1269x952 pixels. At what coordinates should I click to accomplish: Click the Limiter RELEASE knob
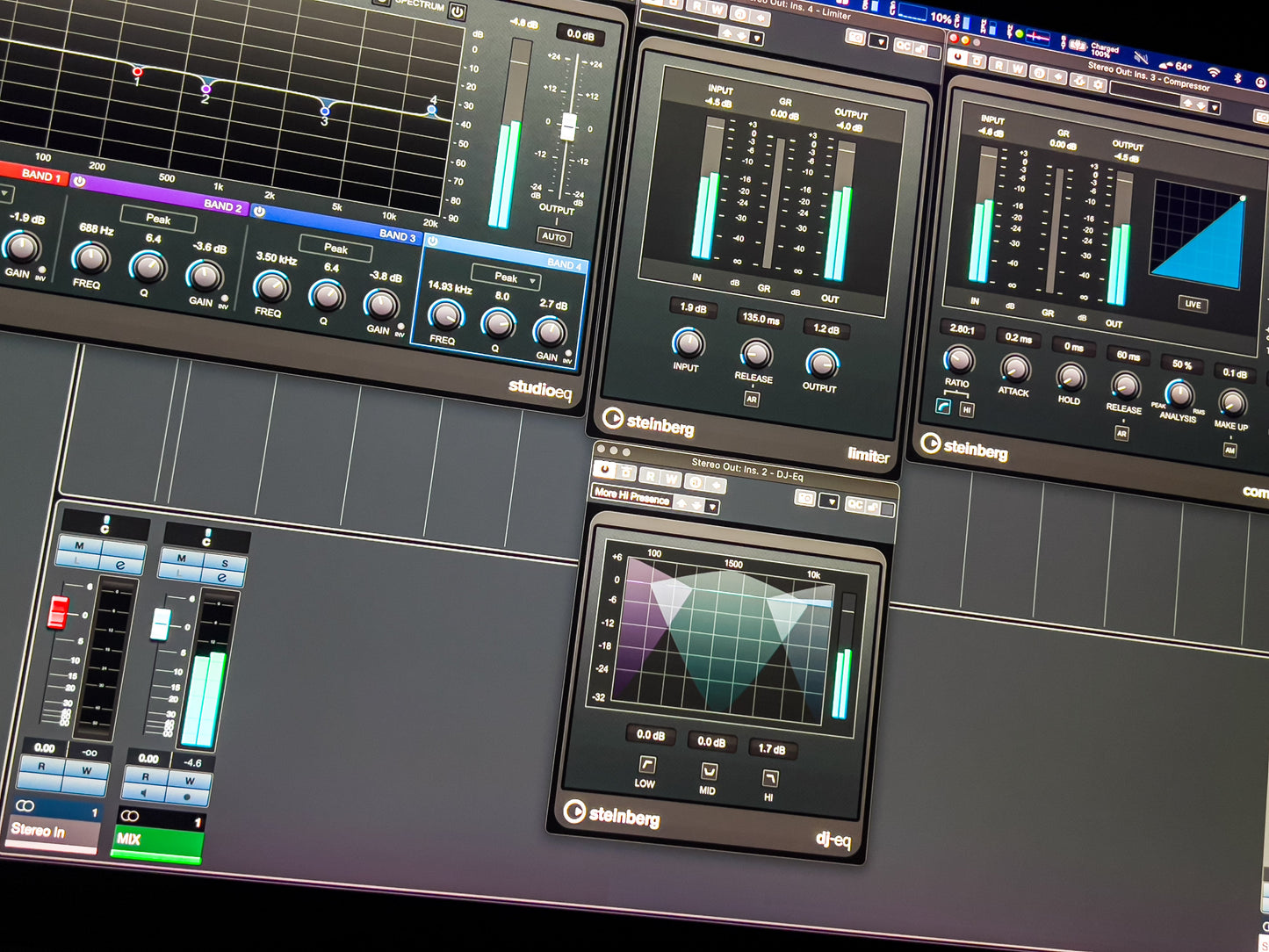755,353
